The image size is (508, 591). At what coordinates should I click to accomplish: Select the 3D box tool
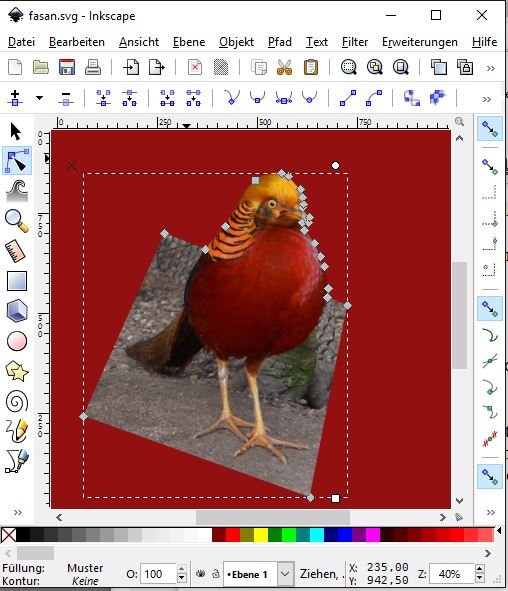pyautogui.click(x=17, y=311)
